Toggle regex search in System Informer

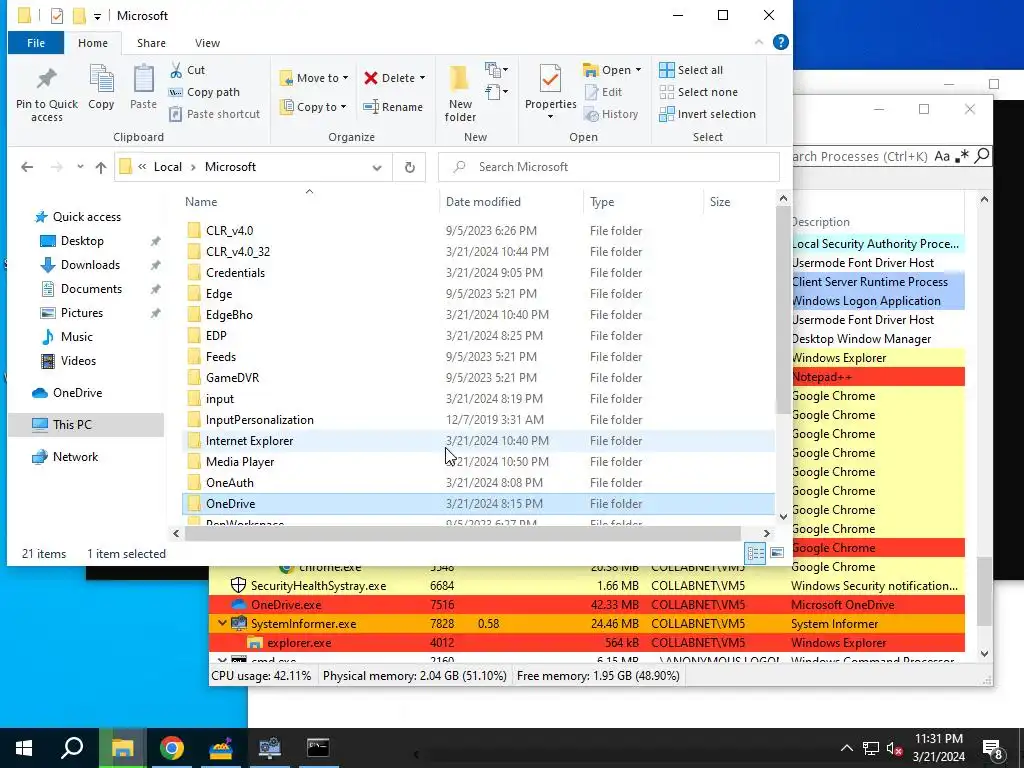click(x=961, y=156)
